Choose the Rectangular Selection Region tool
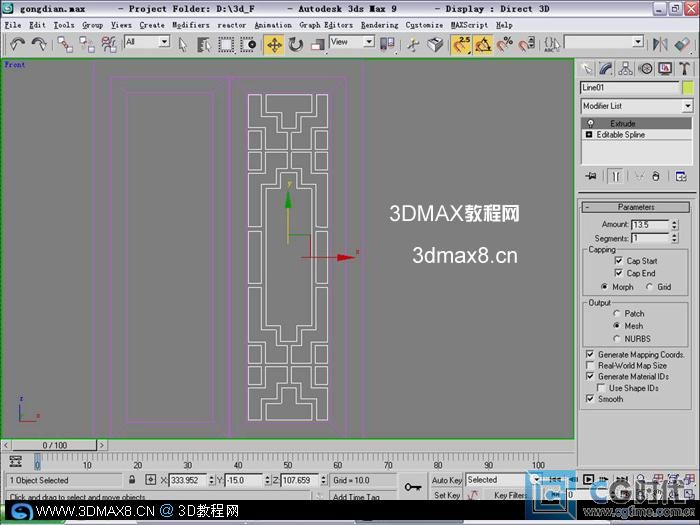The image size is (700, 525). tap(226, 44)
